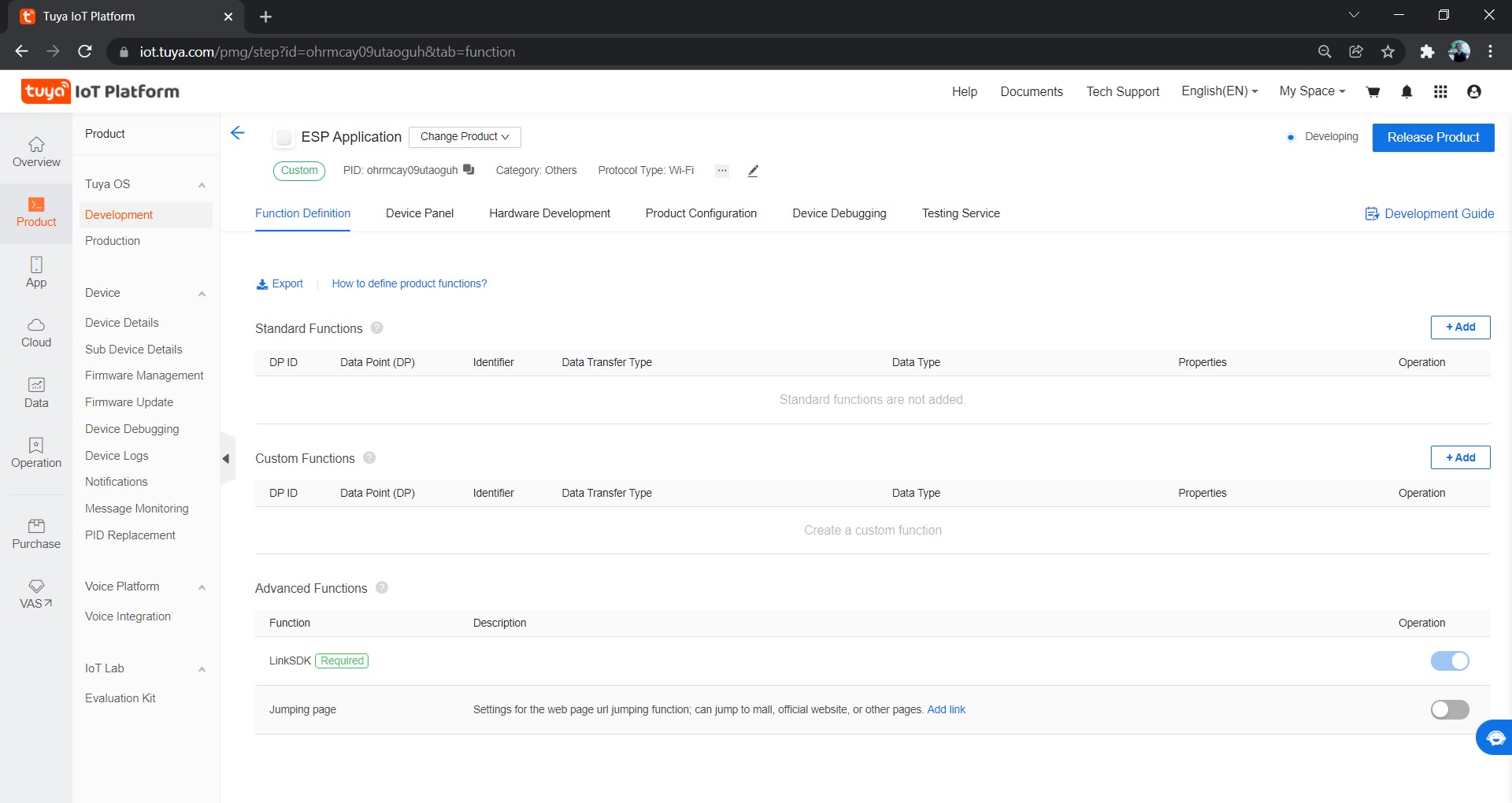The width and height of the screenshot is (1512, 803).
Task: Copy the PID with copy icon
Action: (469, 169)
